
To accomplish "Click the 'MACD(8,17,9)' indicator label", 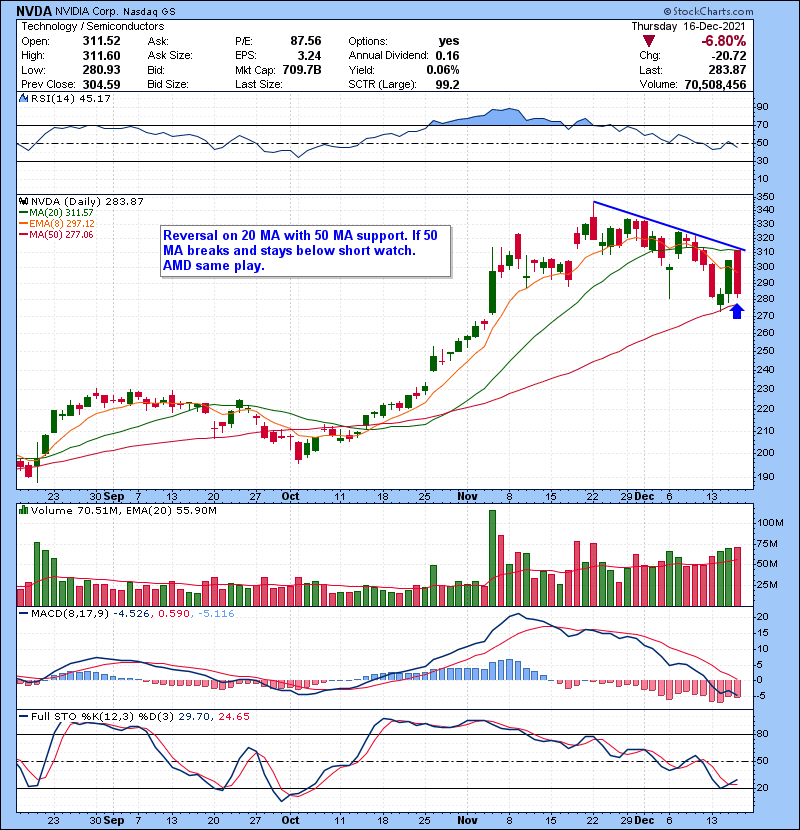I will click(x=70, y=614).
